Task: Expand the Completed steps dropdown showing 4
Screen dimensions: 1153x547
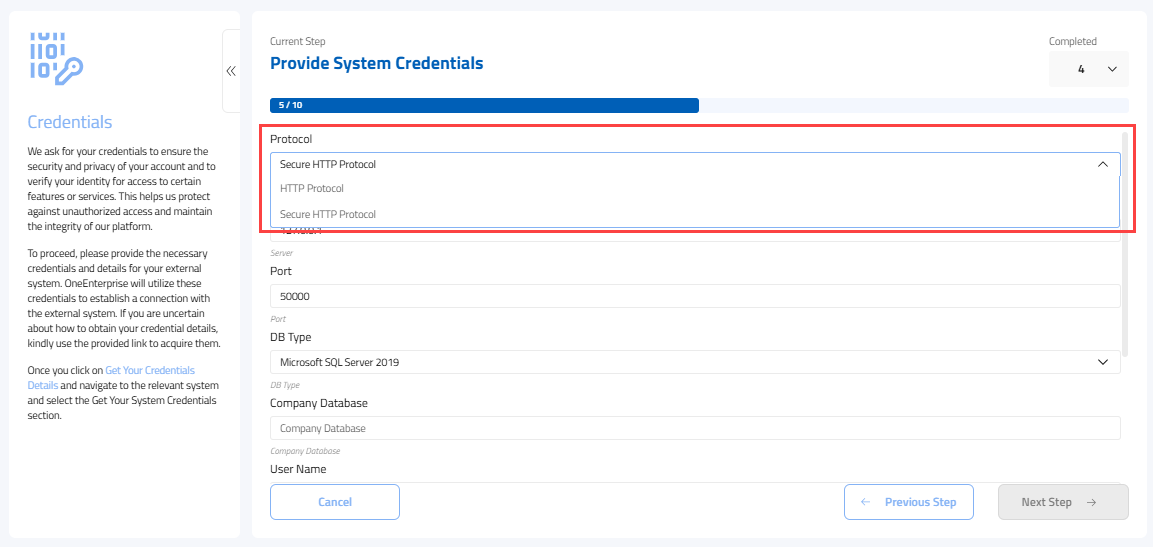Action: (x=1087, y=69)
